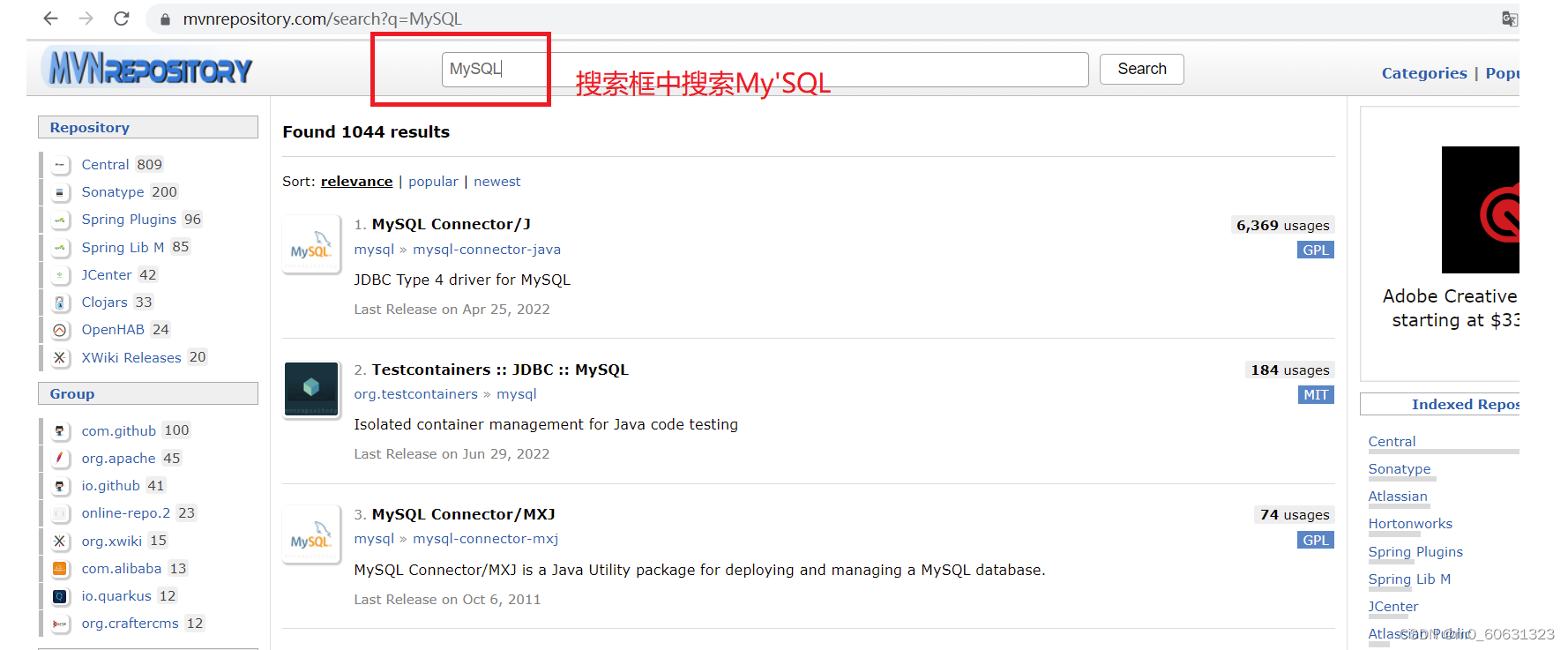Filter by JCenter in left sidebar
The width and height of the screenshot is (1568, 650).
(x=107, y=275)
